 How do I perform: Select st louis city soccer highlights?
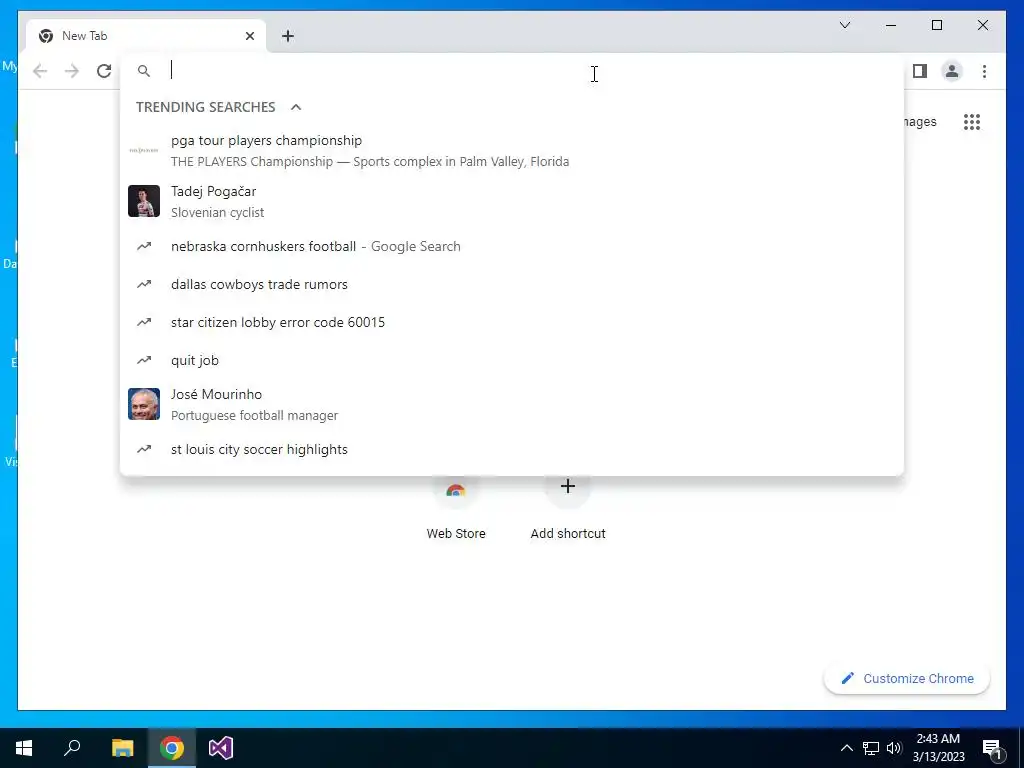click(512, 449)
